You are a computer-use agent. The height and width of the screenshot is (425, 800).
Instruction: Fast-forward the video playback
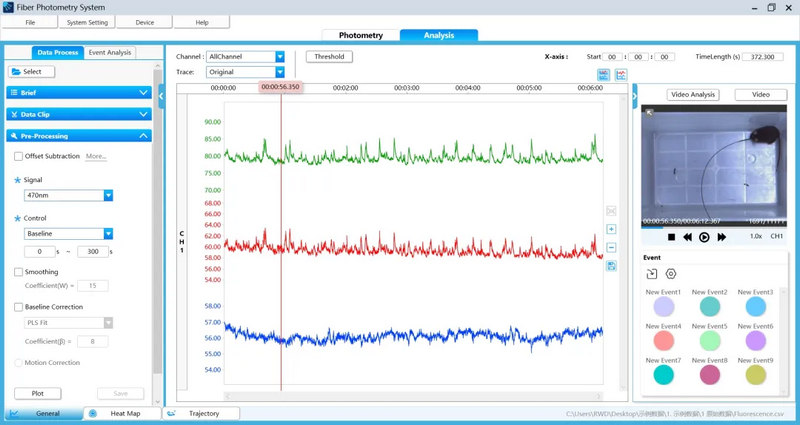(721, 237)
